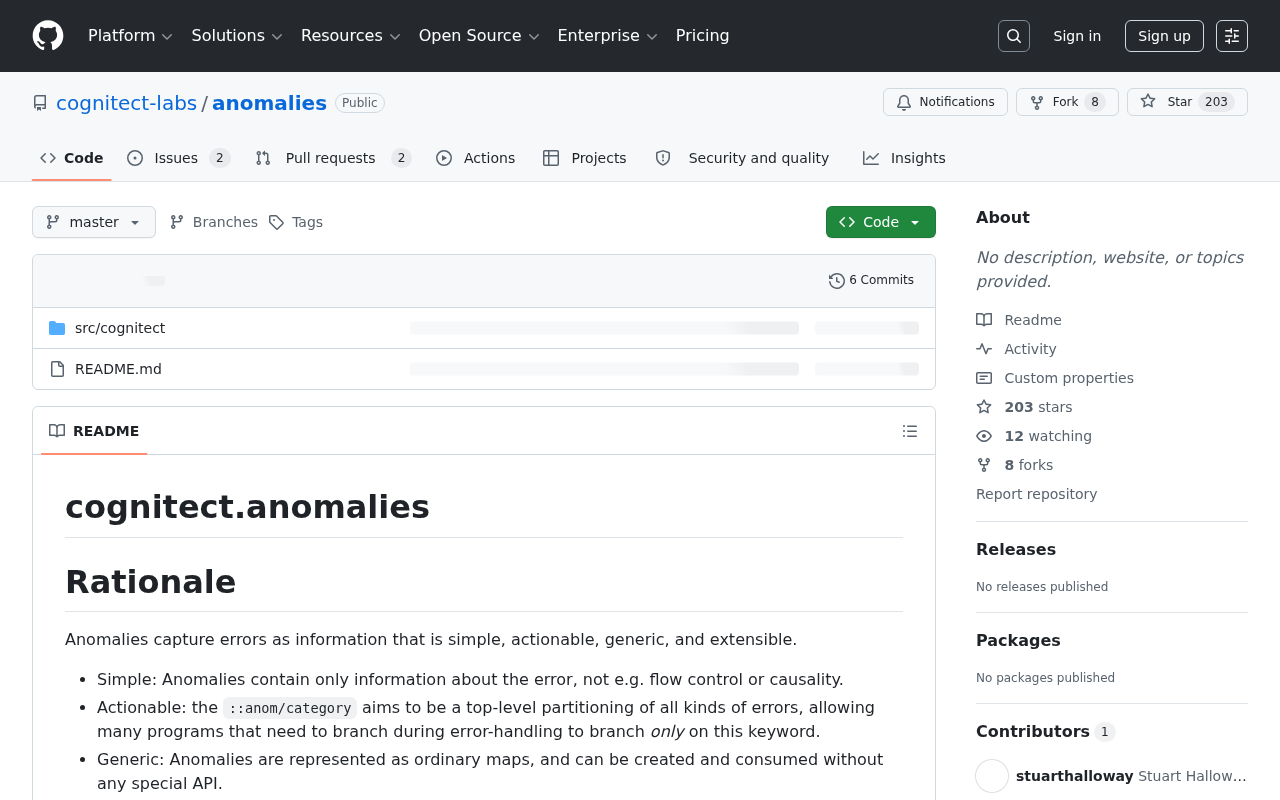Open the Pricing page
This screenshot has height=800, width=1280.
(703, 36)
